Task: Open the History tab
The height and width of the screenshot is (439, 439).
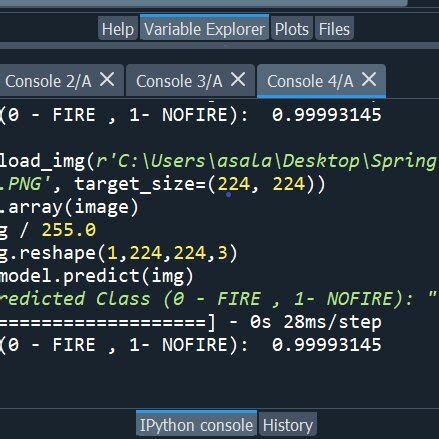Action: point(288,425)
